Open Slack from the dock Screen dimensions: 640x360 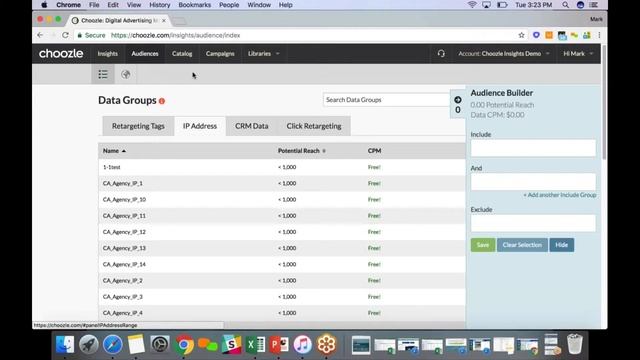point(231,344)
